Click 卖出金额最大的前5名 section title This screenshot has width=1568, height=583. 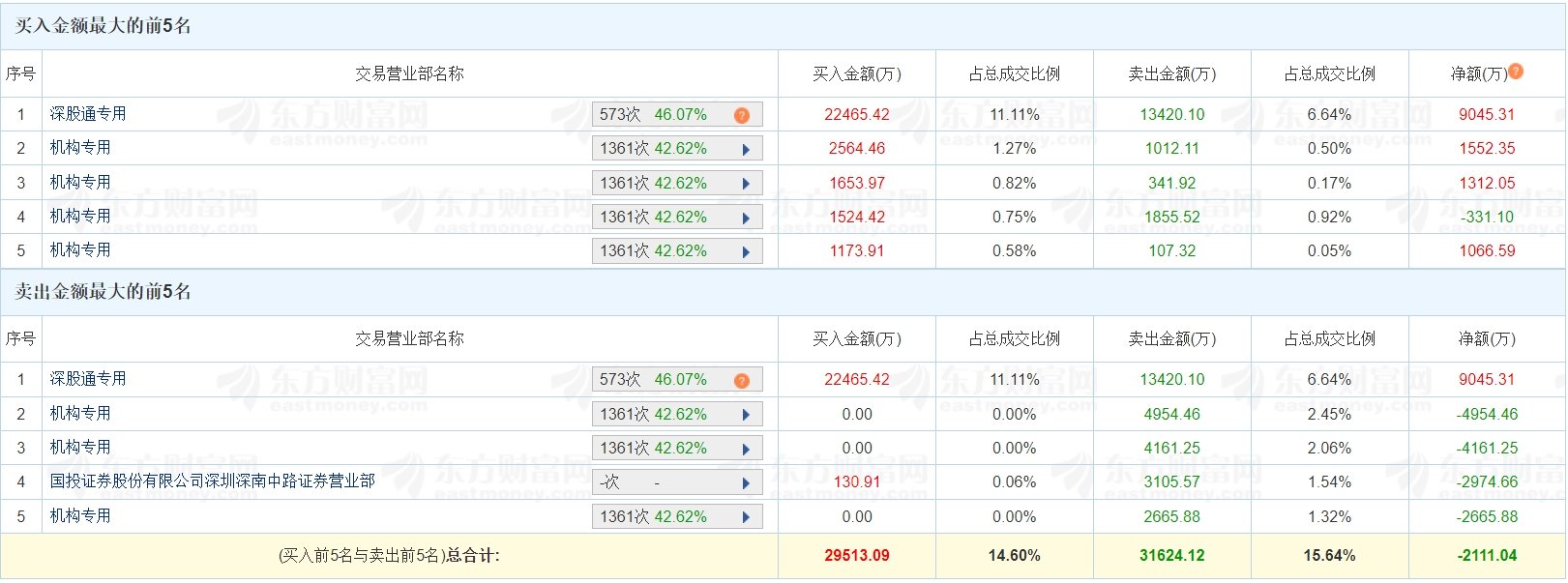point(104,292)
